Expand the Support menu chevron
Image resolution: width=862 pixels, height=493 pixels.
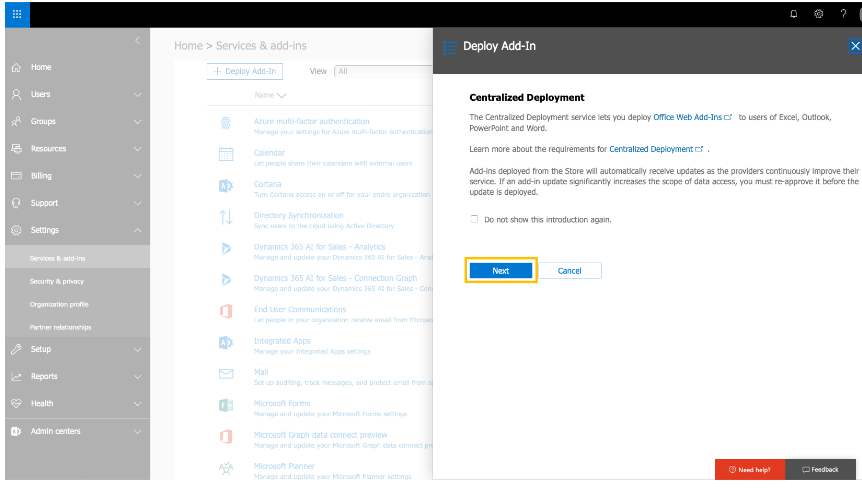137,203
